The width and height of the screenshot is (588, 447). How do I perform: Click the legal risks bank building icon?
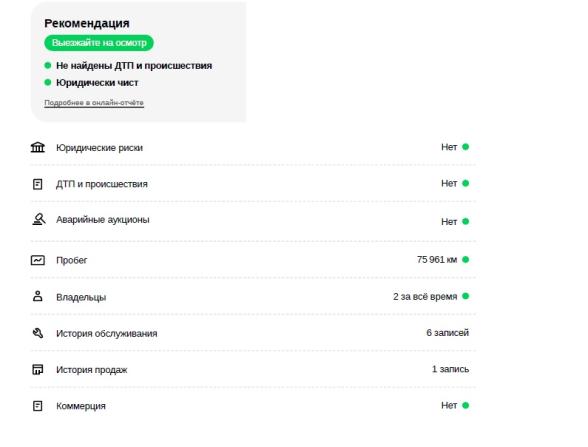(38, 147)
